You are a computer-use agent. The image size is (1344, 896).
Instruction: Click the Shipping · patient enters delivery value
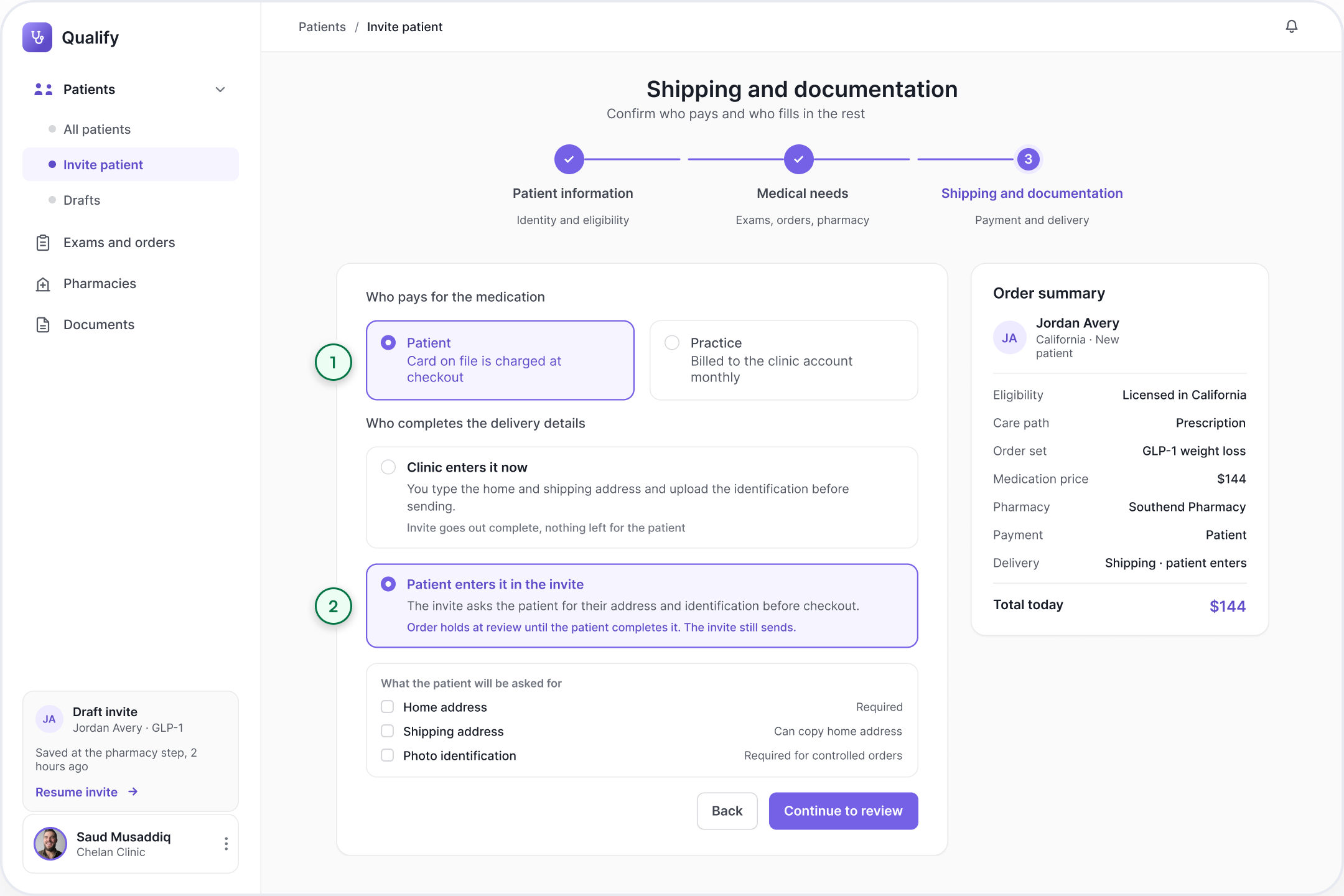click(1175, 563)
